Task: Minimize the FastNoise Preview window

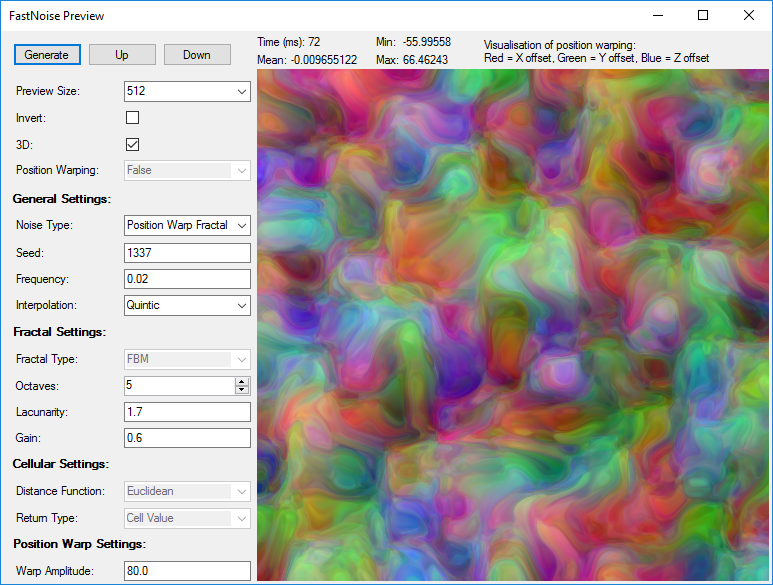Action: point(657,15)
